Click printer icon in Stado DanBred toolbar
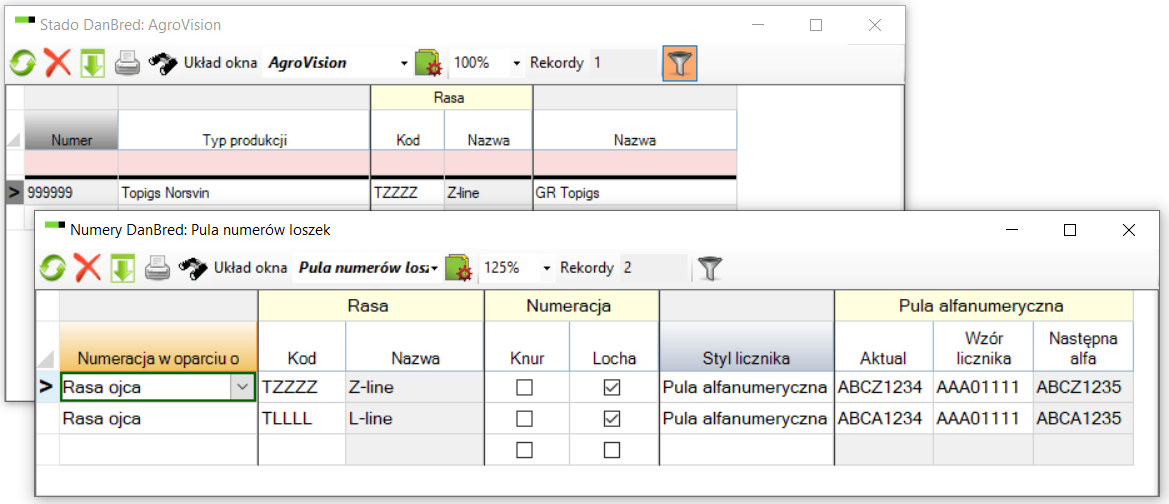The width and height of the screenshot is (1169, 504). 127,64
